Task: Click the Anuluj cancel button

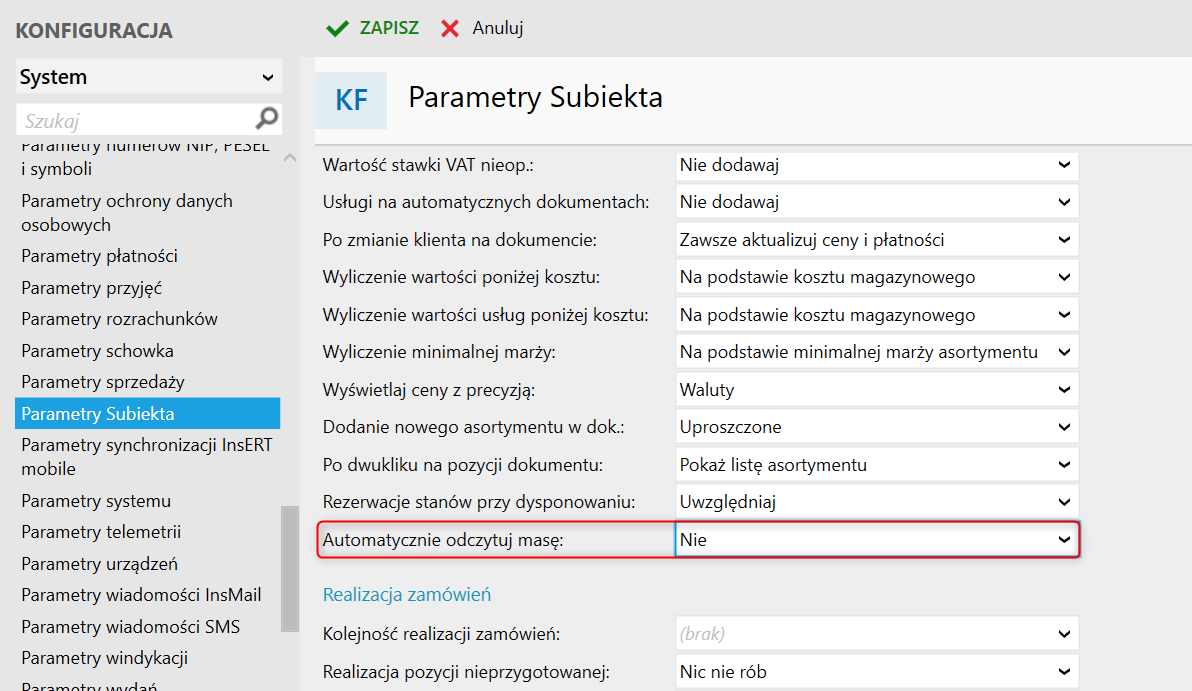Action: 497,28
